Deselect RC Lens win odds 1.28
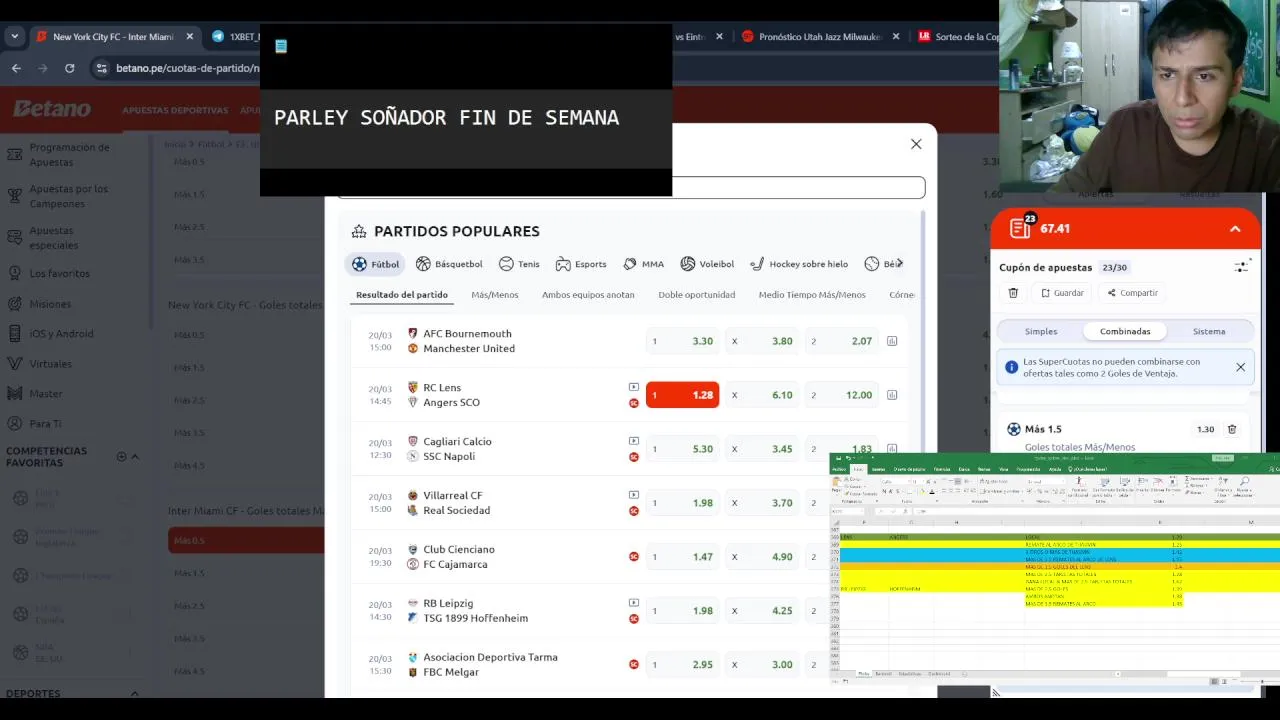Screen dimensions: 1280x720 682,395
